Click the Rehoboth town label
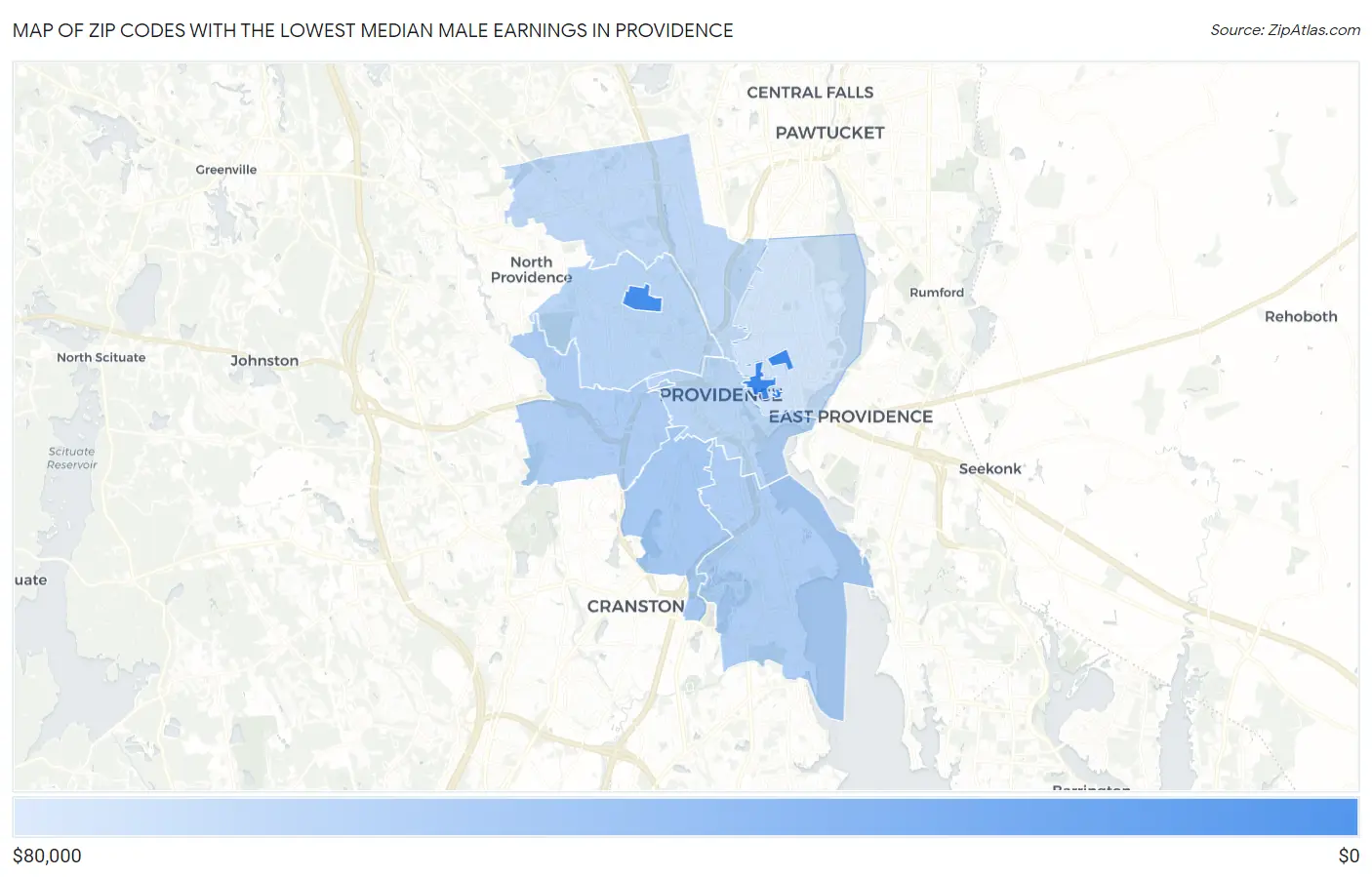The width and height of the screenshot is (1372, 877). (x=1301, y=317)
